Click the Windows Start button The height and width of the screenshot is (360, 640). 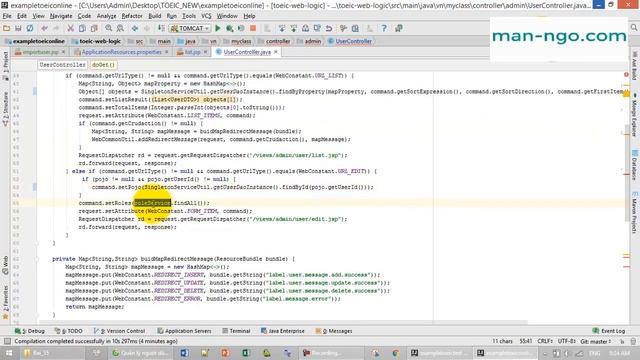point(9,353)
